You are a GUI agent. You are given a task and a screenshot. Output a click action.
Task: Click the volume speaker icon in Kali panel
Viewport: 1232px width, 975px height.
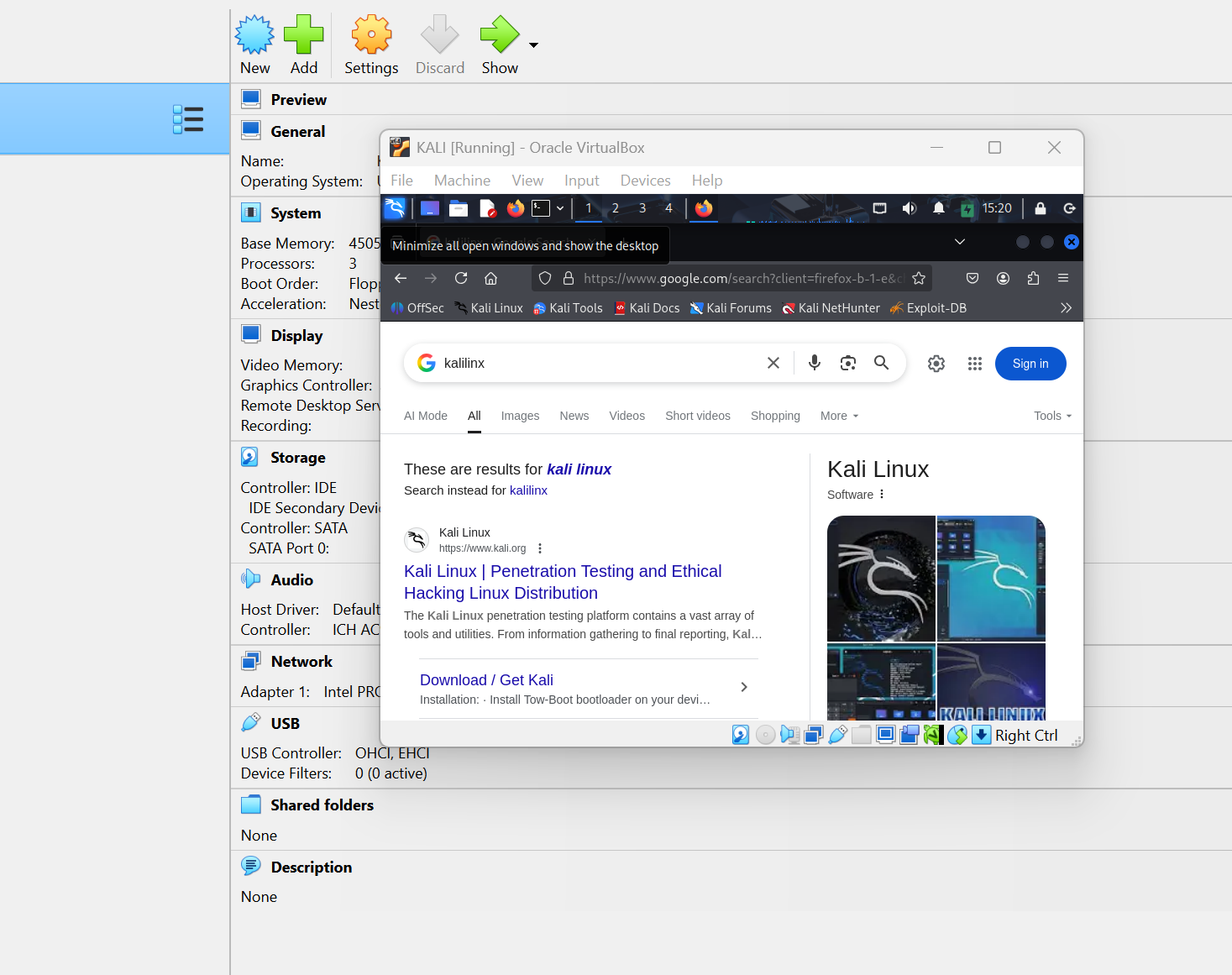(909, 208)
